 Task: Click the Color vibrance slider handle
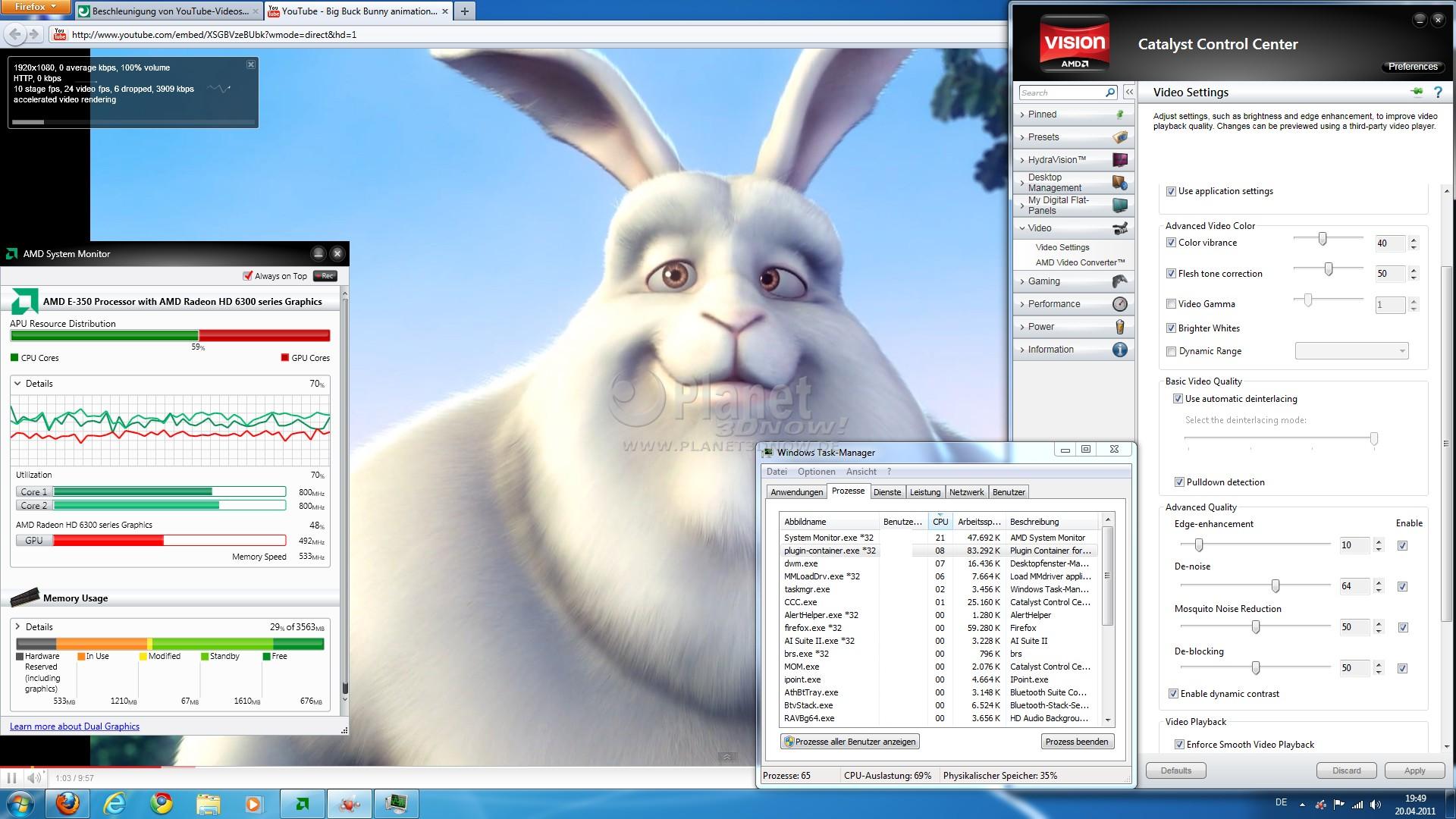(x=1323, y=239)
